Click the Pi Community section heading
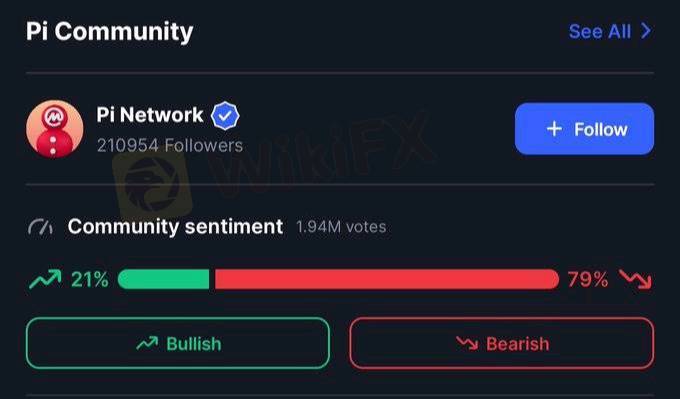The image size is (680, 399). click(109, 33)
